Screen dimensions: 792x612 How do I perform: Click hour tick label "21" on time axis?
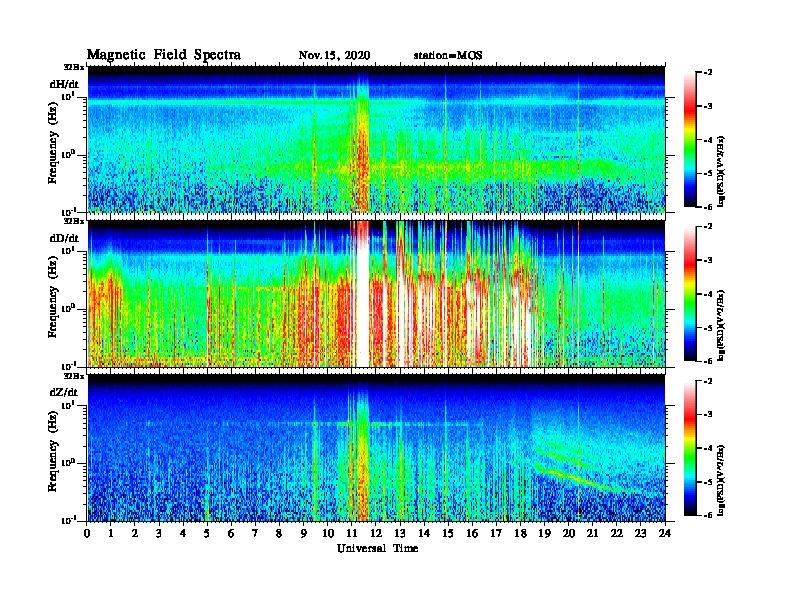pyautogui.click(x=592, y=533)
